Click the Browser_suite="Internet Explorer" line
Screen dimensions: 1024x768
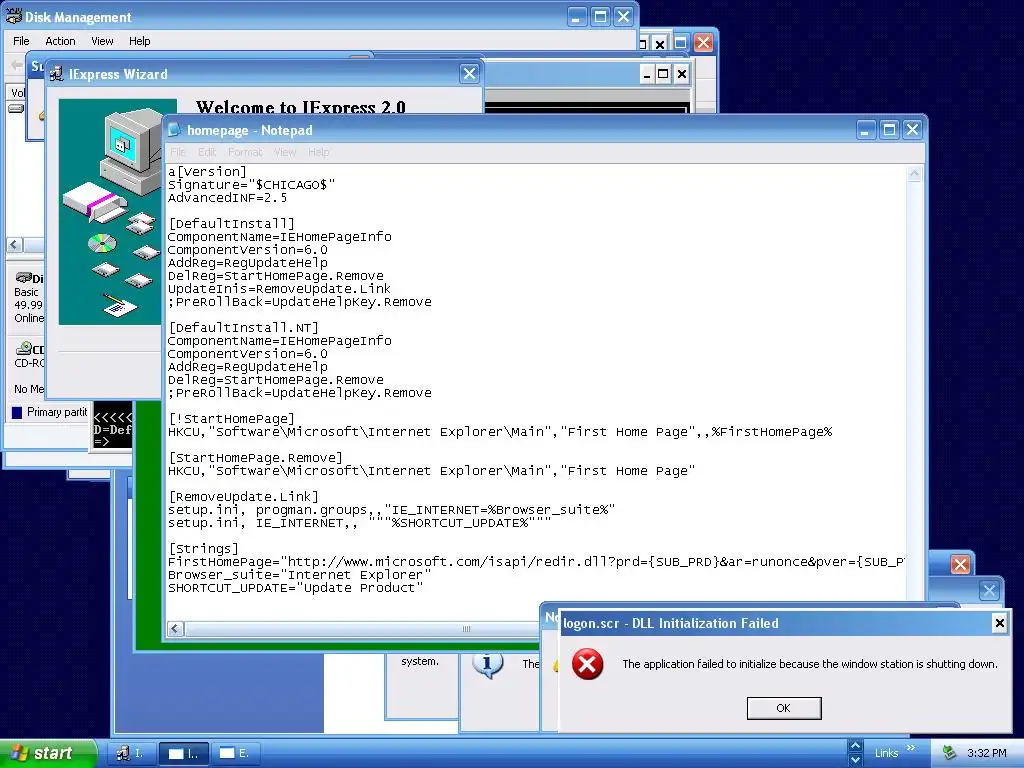299,575
